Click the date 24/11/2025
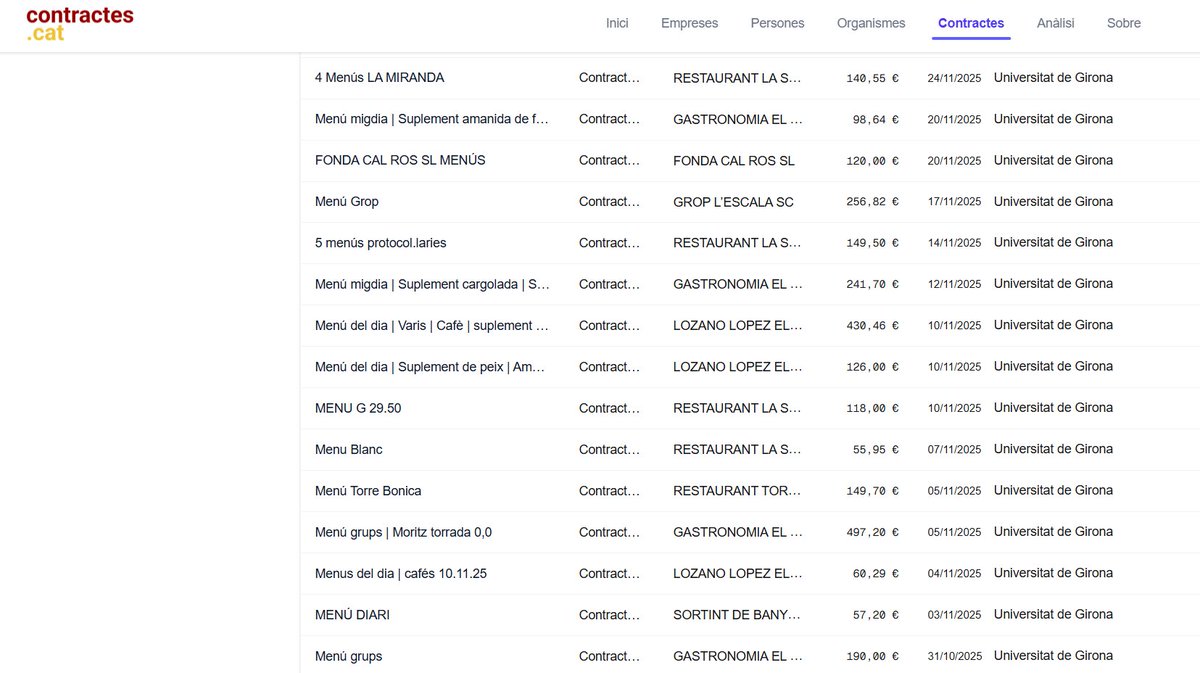The image size is (1200, 673). (954, 78)
